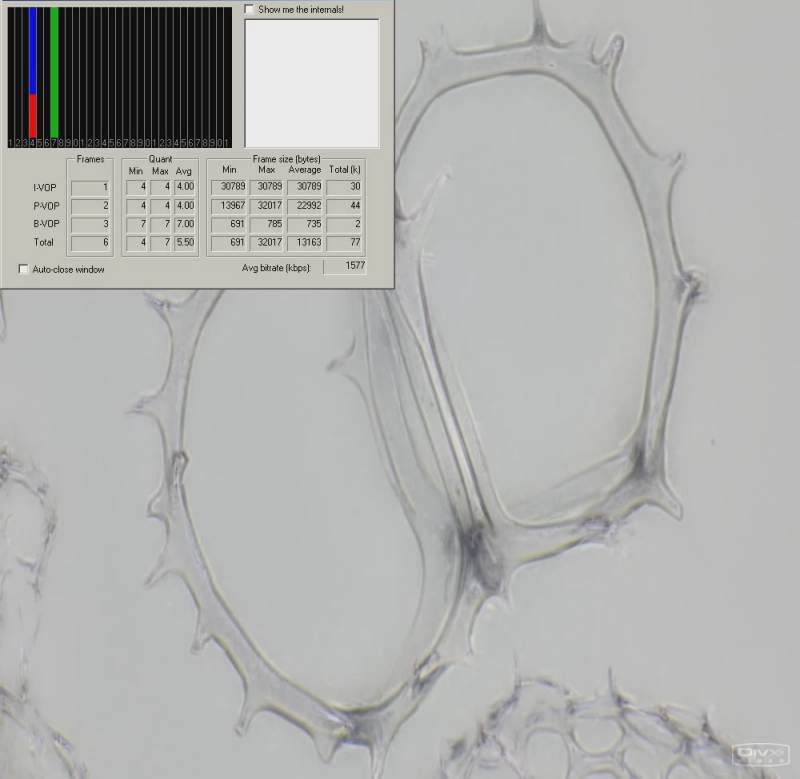
Task: Click the B-VOP row label
Action: point(46,224)
